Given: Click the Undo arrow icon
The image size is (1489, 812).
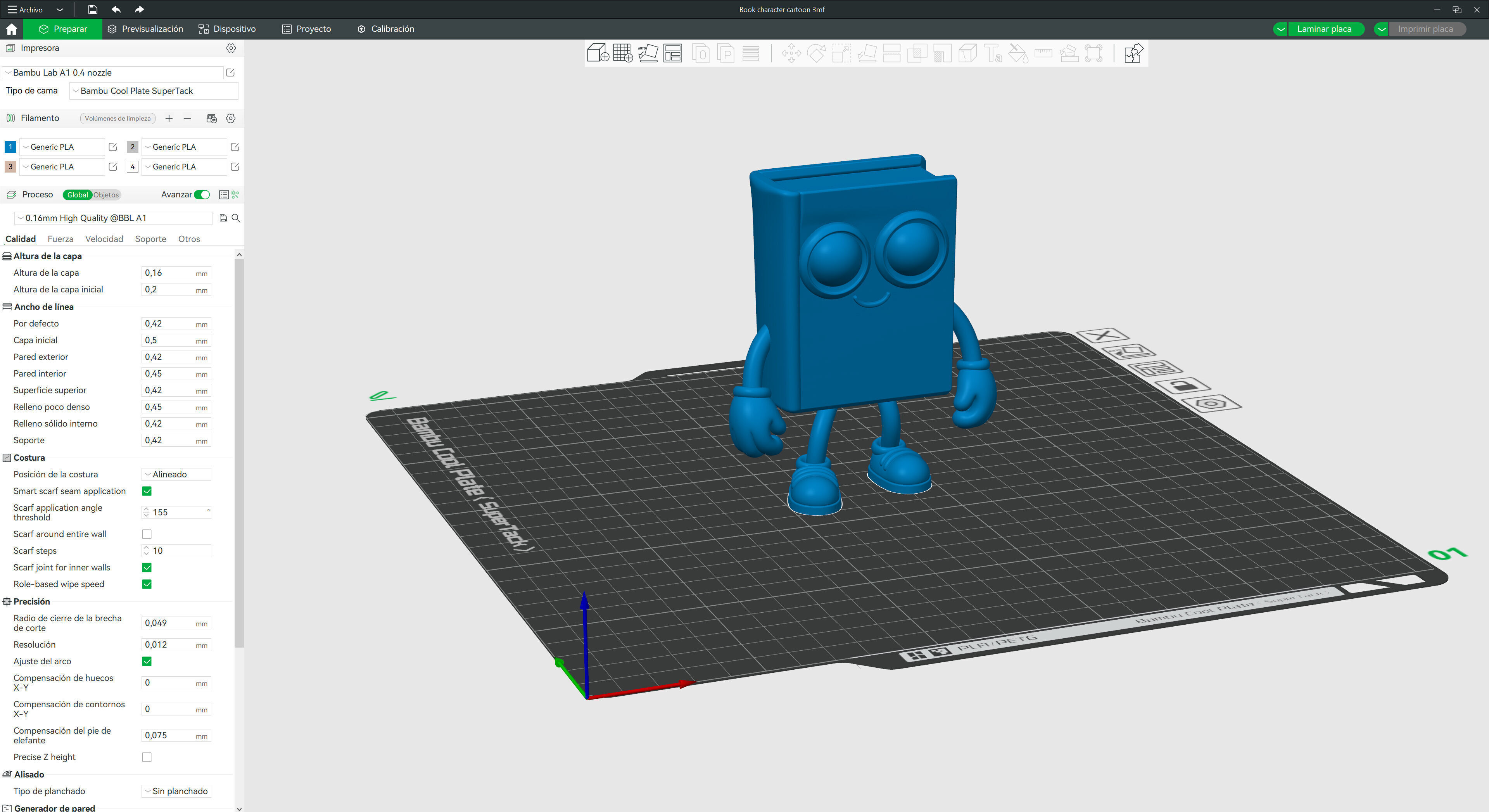Looking at the screenshot, I should pos(116,9).
